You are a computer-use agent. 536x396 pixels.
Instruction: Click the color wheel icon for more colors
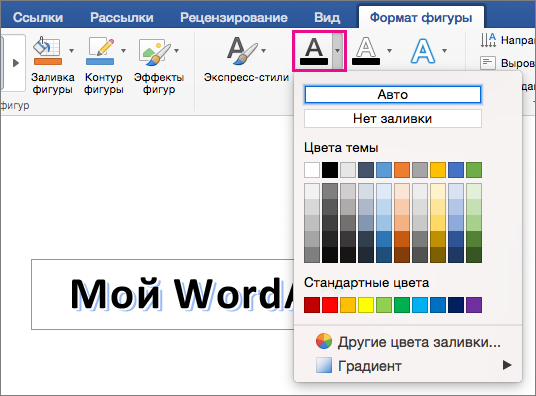pos(324,341)
